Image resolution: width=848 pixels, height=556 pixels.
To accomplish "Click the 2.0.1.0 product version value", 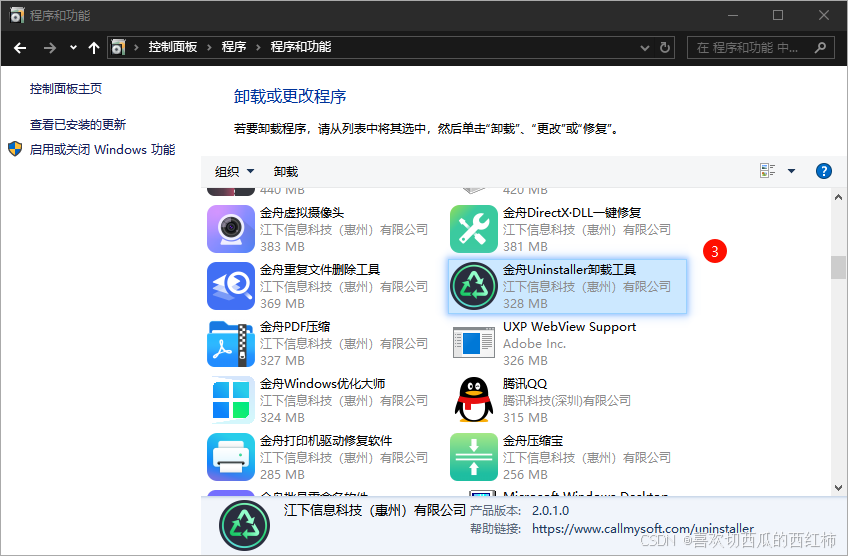I will click(x=551, y=511).
